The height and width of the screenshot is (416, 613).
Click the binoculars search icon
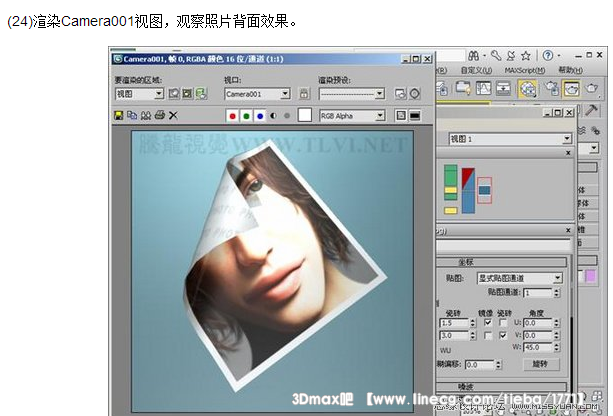[x=471, y=54]
